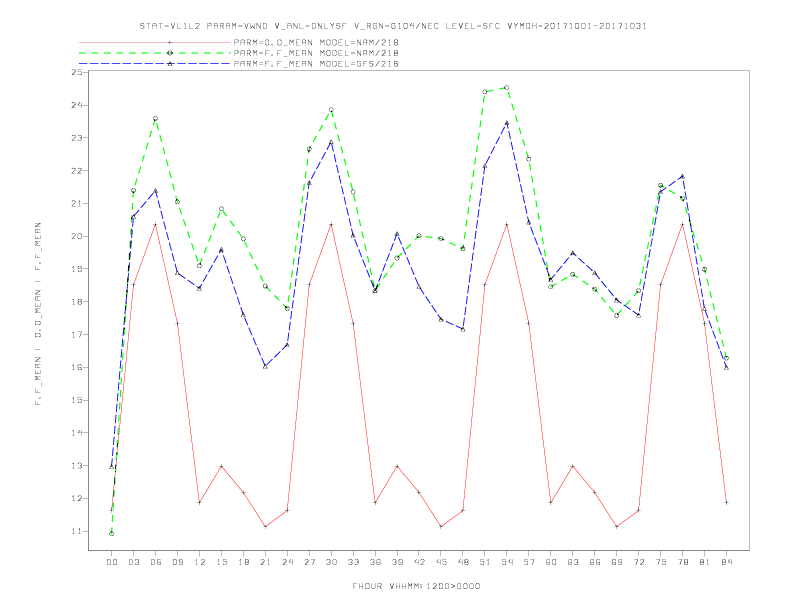Click x-axis forecast hour label 48

(x=463, y=562)
